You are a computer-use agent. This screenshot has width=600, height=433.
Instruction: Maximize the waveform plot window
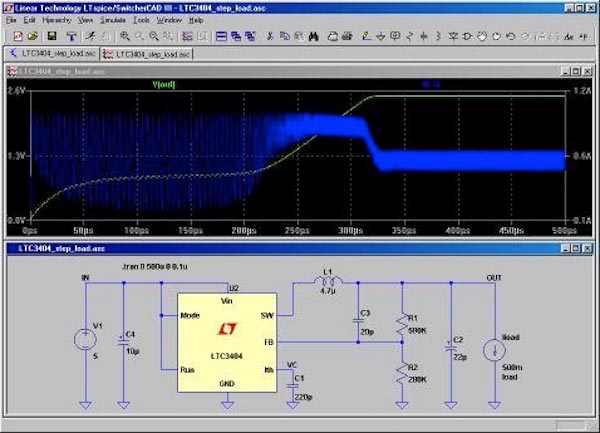[x=576, y=71]
